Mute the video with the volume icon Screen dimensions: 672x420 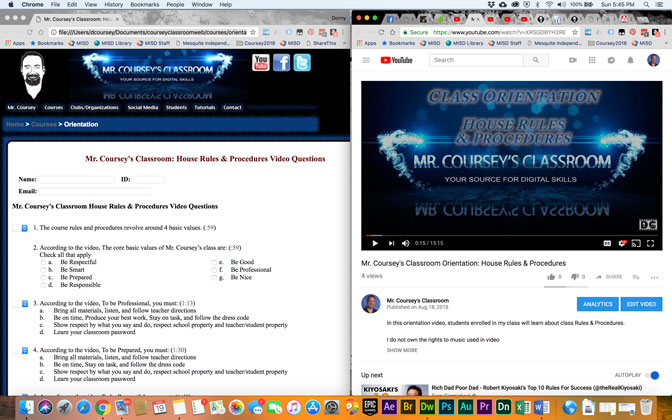[406, 243]
